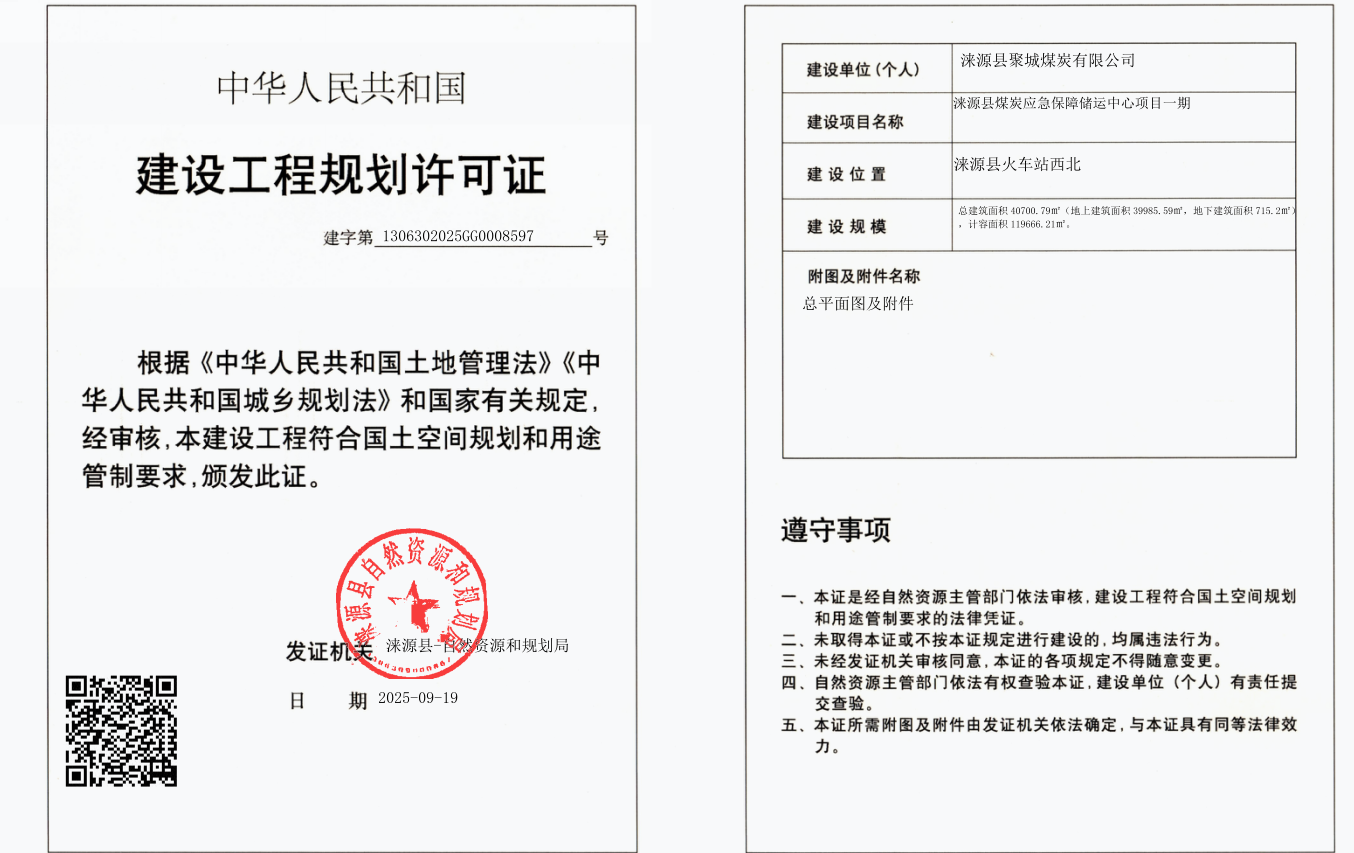Image resolution: width=1354 pixels, height=853 pixels.
Task: Click the issue date 2025-09-19
Action: point(418,698)
